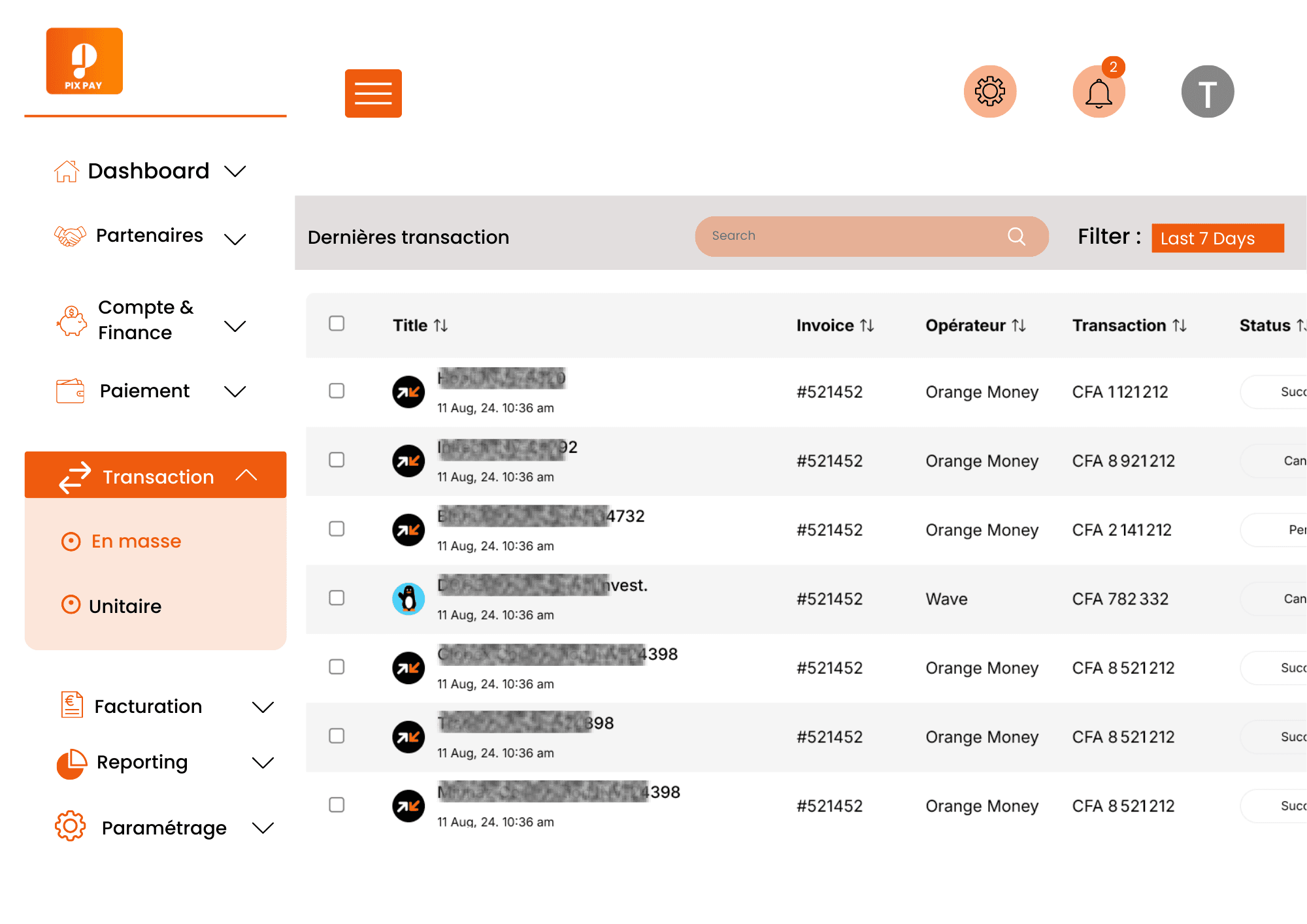The image size is (1307, 924).
Task: Click Orange Money logo in CFA 2 141 212 row
Action: click(x=408, y=530)
